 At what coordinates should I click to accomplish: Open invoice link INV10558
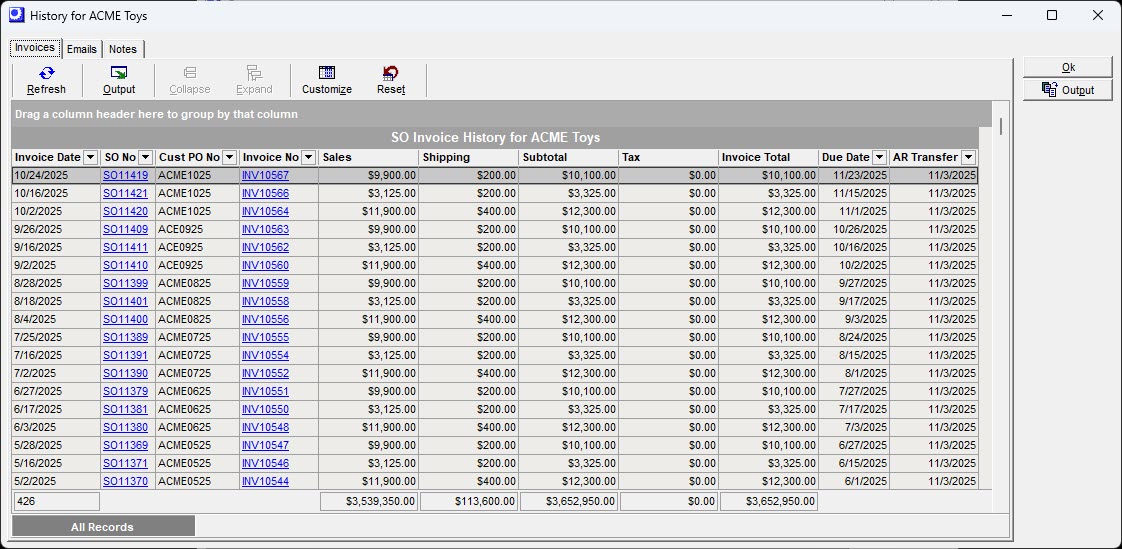(x=265, y=301)
